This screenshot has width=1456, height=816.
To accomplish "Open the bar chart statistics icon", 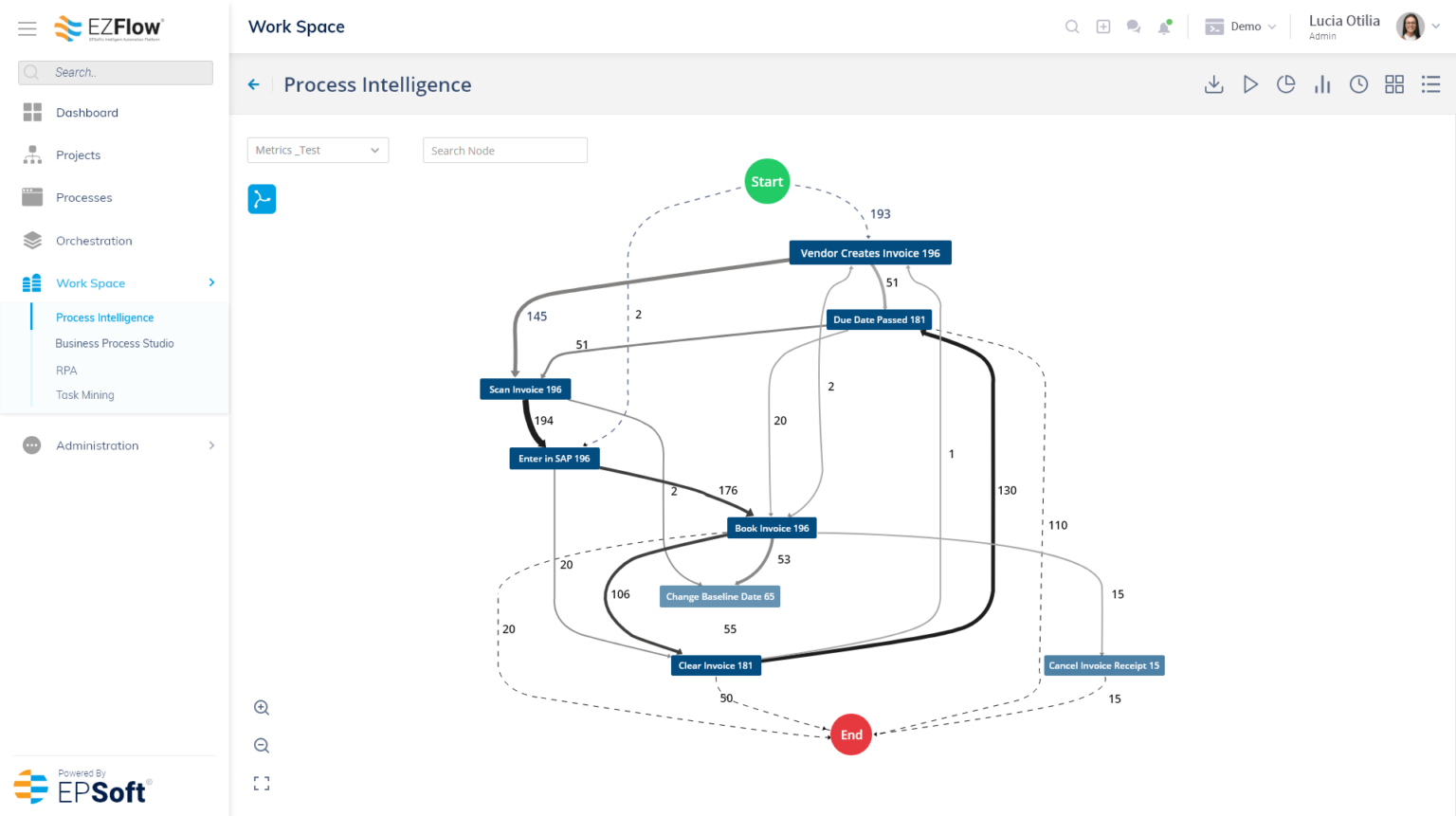I will [1322, 84].
